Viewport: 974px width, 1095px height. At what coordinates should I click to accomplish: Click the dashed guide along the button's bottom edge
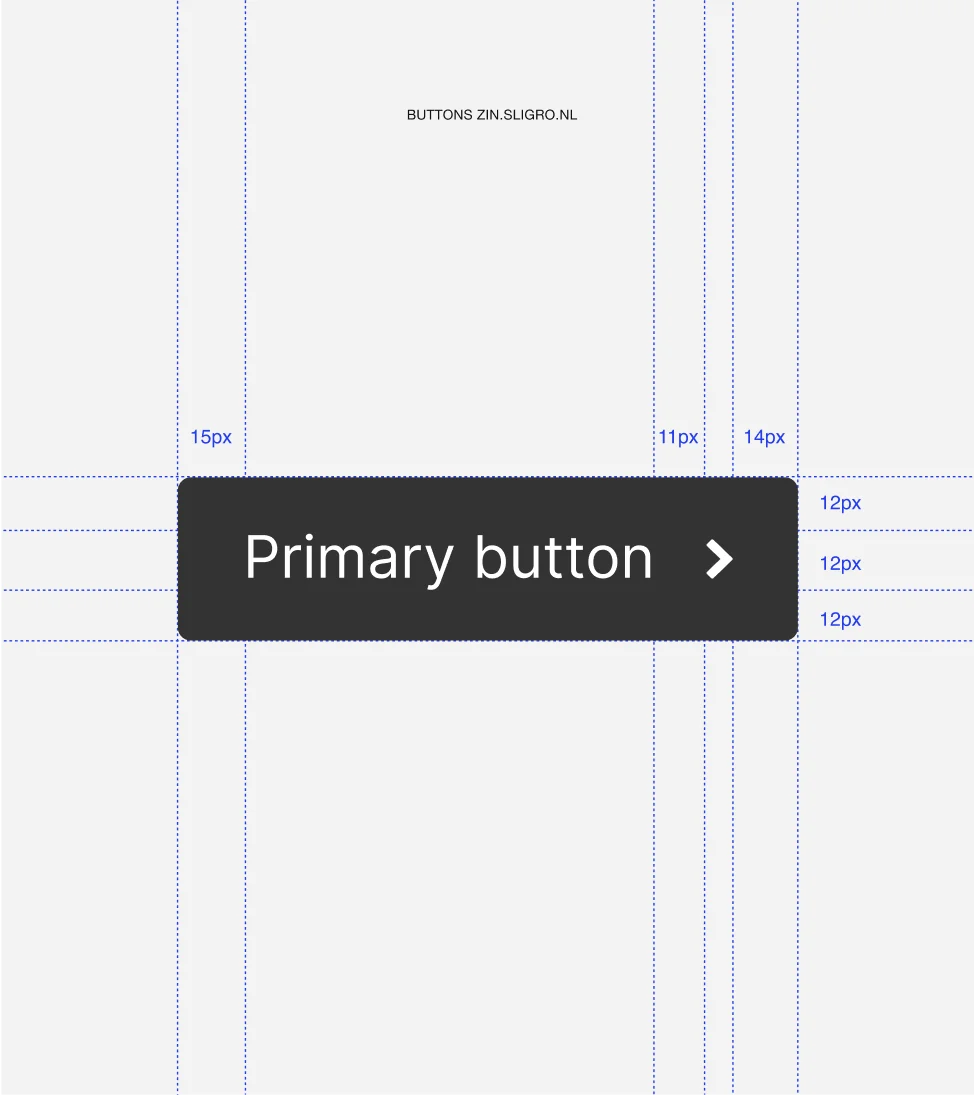pos(487,640)
